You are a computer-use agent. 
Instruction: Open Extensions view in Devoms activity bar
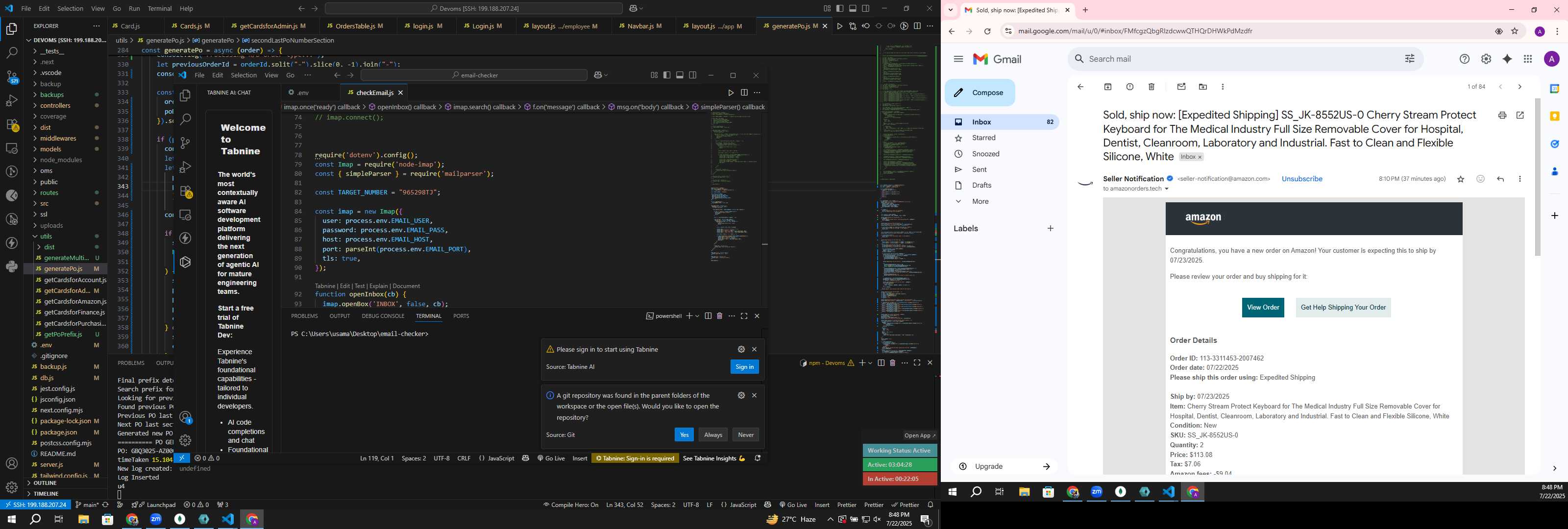coord(12,125)
